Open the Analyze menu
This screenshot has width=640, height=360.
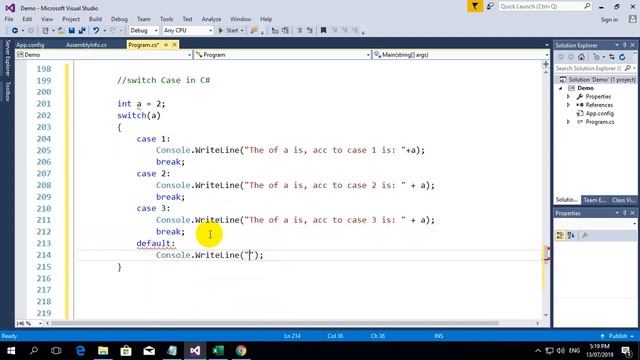(x=211, y=19)
